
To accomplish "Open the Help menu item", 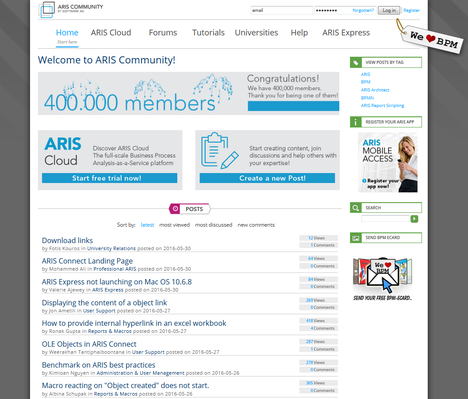I will click(x=299, y=33).
